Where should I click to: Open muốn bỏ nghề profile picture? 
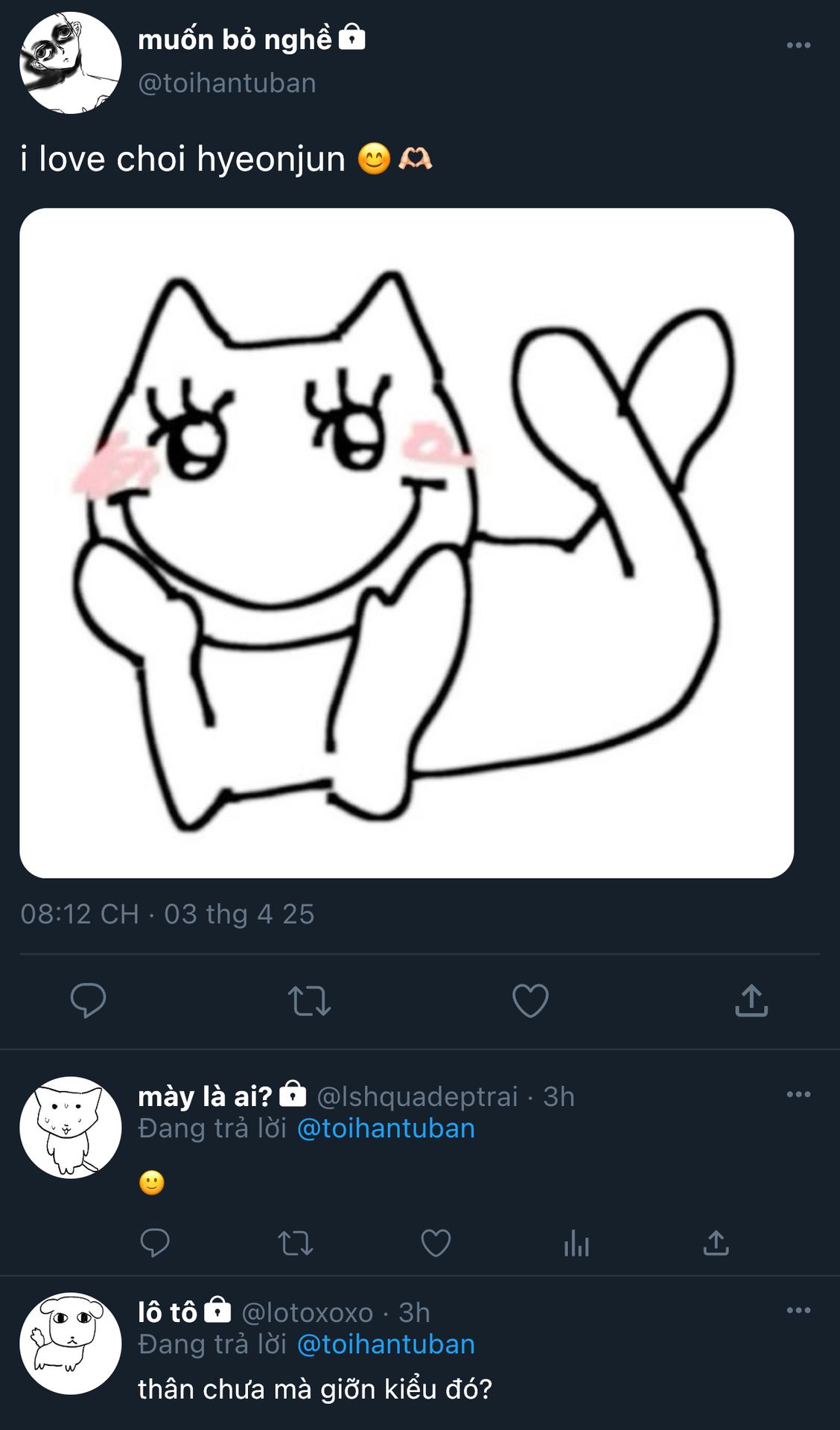71,63
